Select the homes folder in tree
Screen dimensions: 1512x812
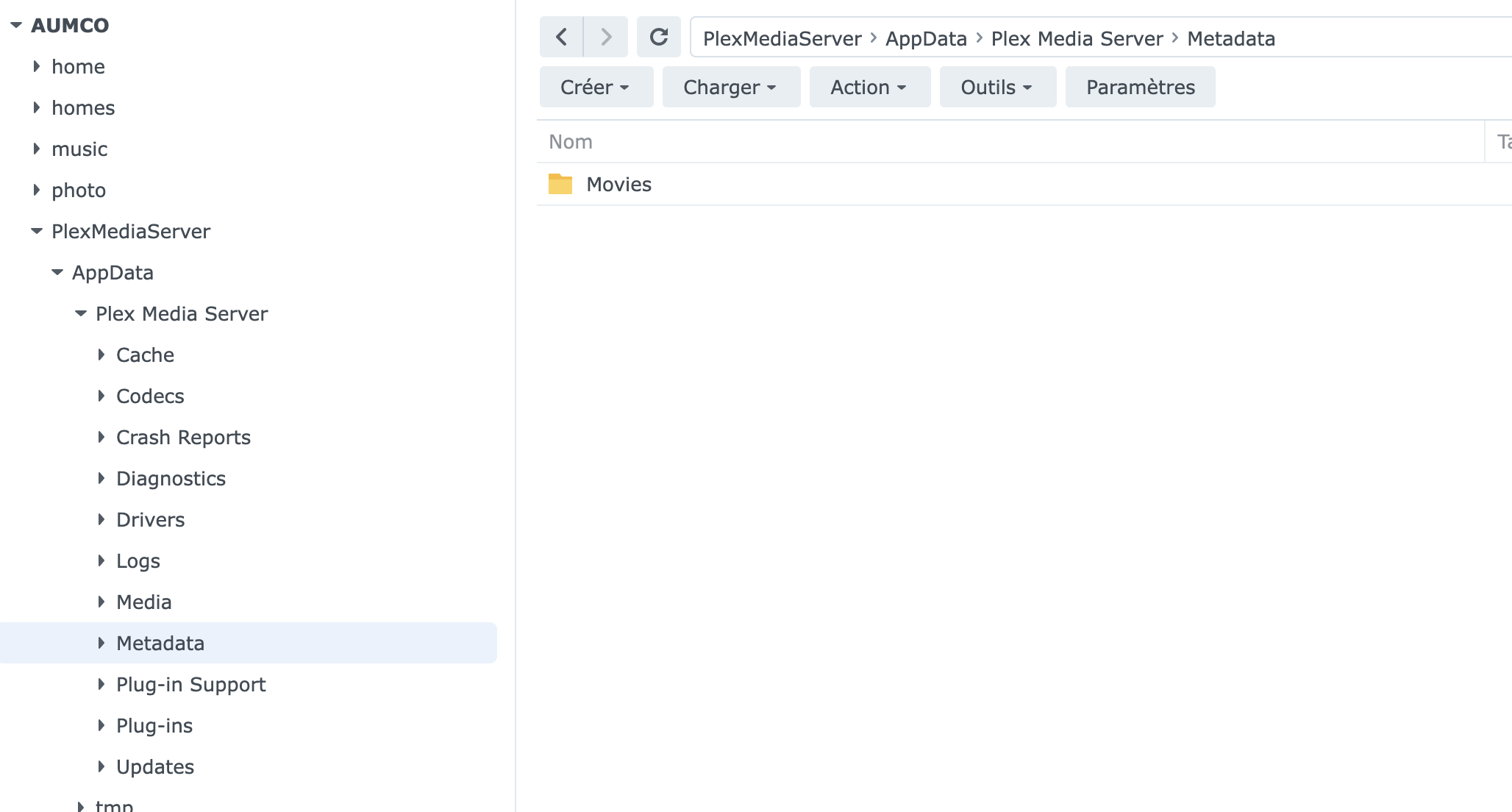83,107
